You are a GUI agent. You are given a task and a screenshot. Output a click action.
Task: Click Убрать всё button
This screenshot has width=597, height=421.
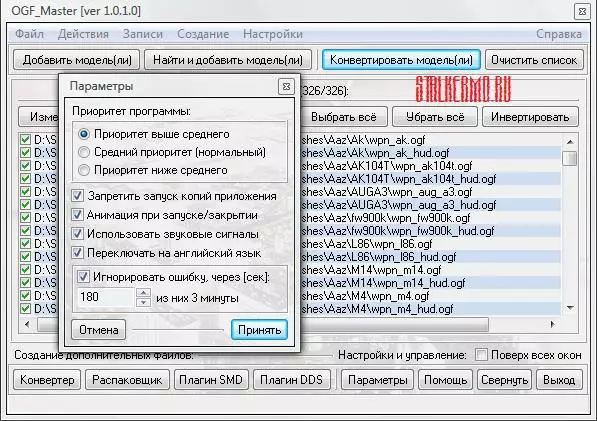(435, 116)
